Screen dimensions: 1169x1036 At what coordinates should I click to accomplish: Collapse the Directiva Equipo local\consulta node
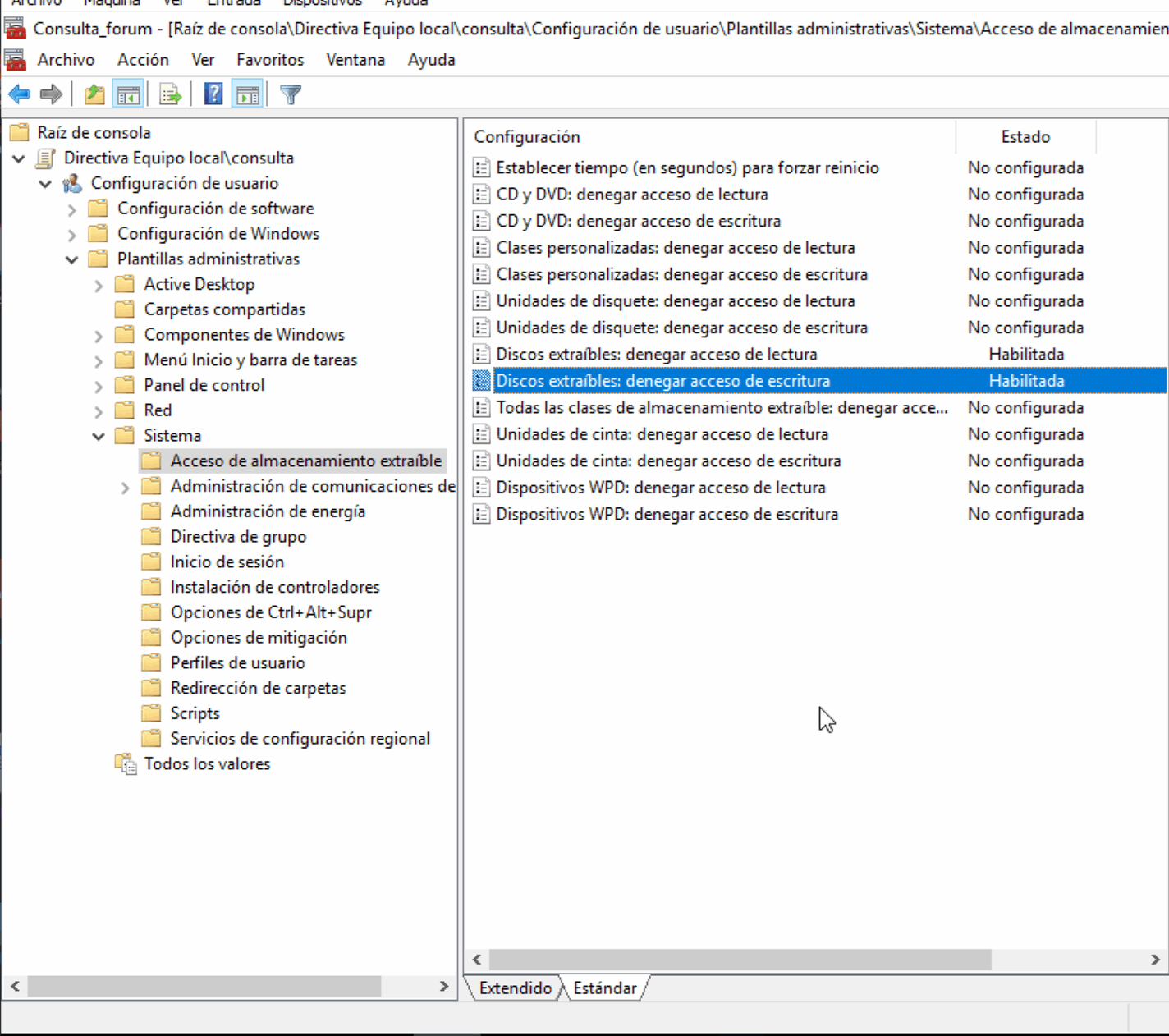(x=18, y=158)
